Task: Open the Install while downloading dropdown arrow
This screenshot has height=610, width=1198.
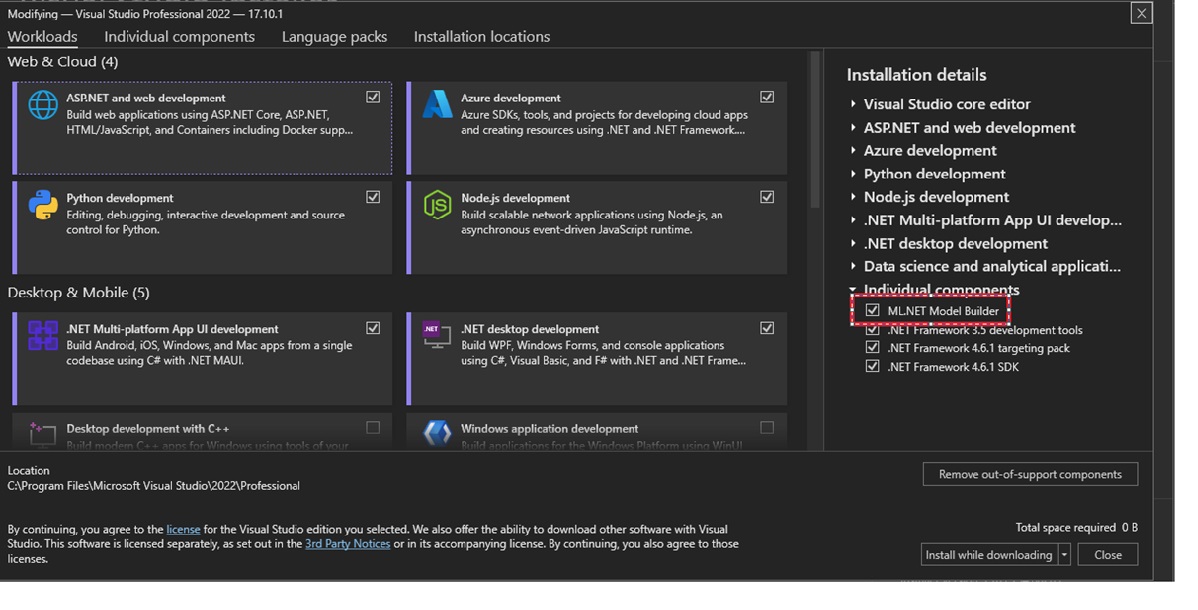Action: tap(1065, 555)
